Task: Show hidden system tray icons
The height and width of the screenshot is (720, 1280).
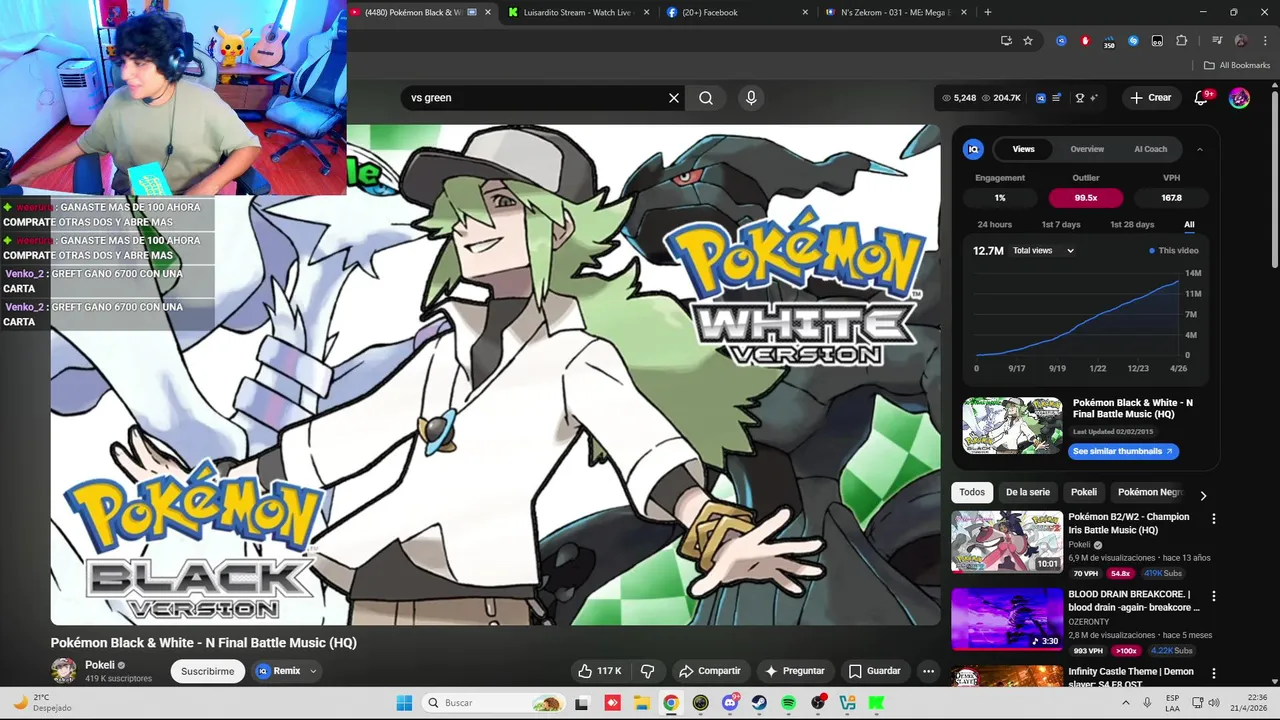Action: coord(1126,703)
